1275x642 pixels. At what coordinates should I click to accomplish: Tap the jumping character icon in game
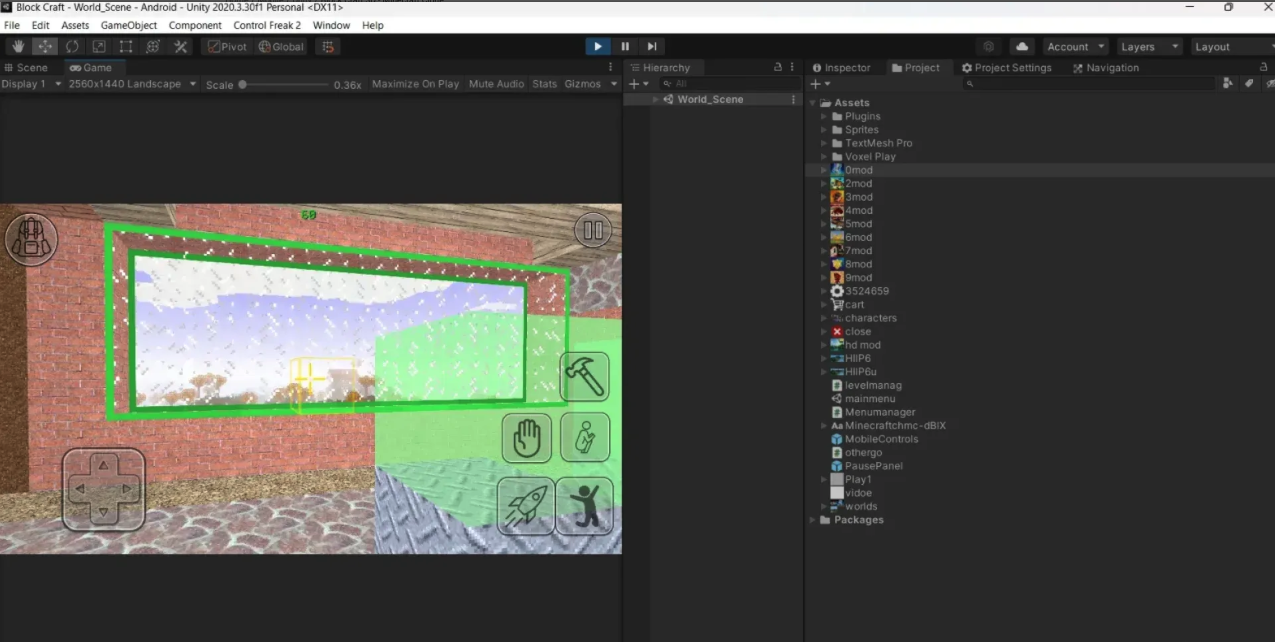[x=585, y=505]
